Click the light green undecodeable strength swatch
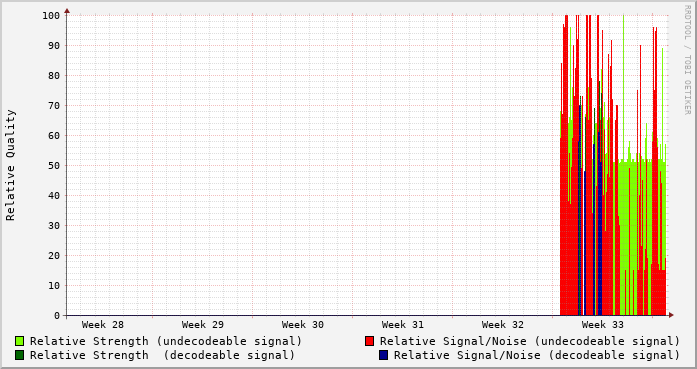This screenshot has width=697, height=369. [x=19, y=341]
